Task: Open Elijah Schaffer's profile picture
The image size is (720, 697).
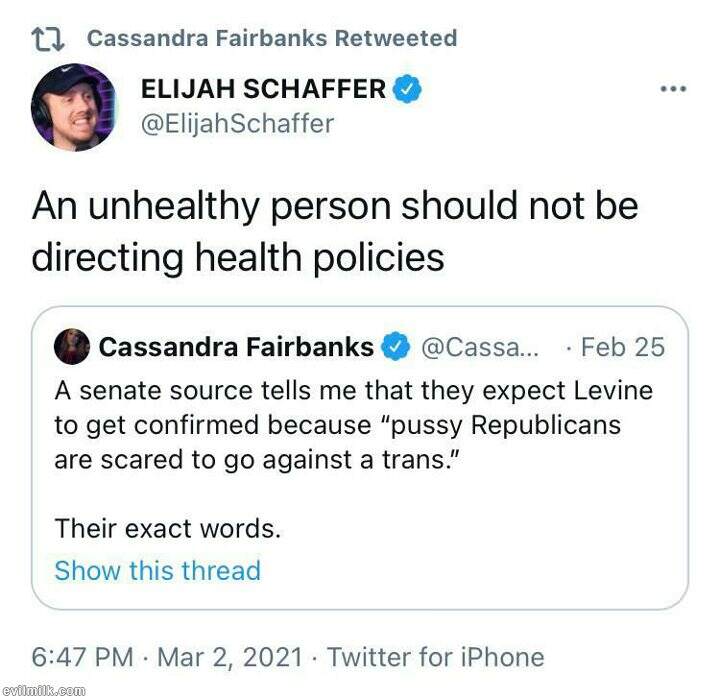Action: (74, 107)
